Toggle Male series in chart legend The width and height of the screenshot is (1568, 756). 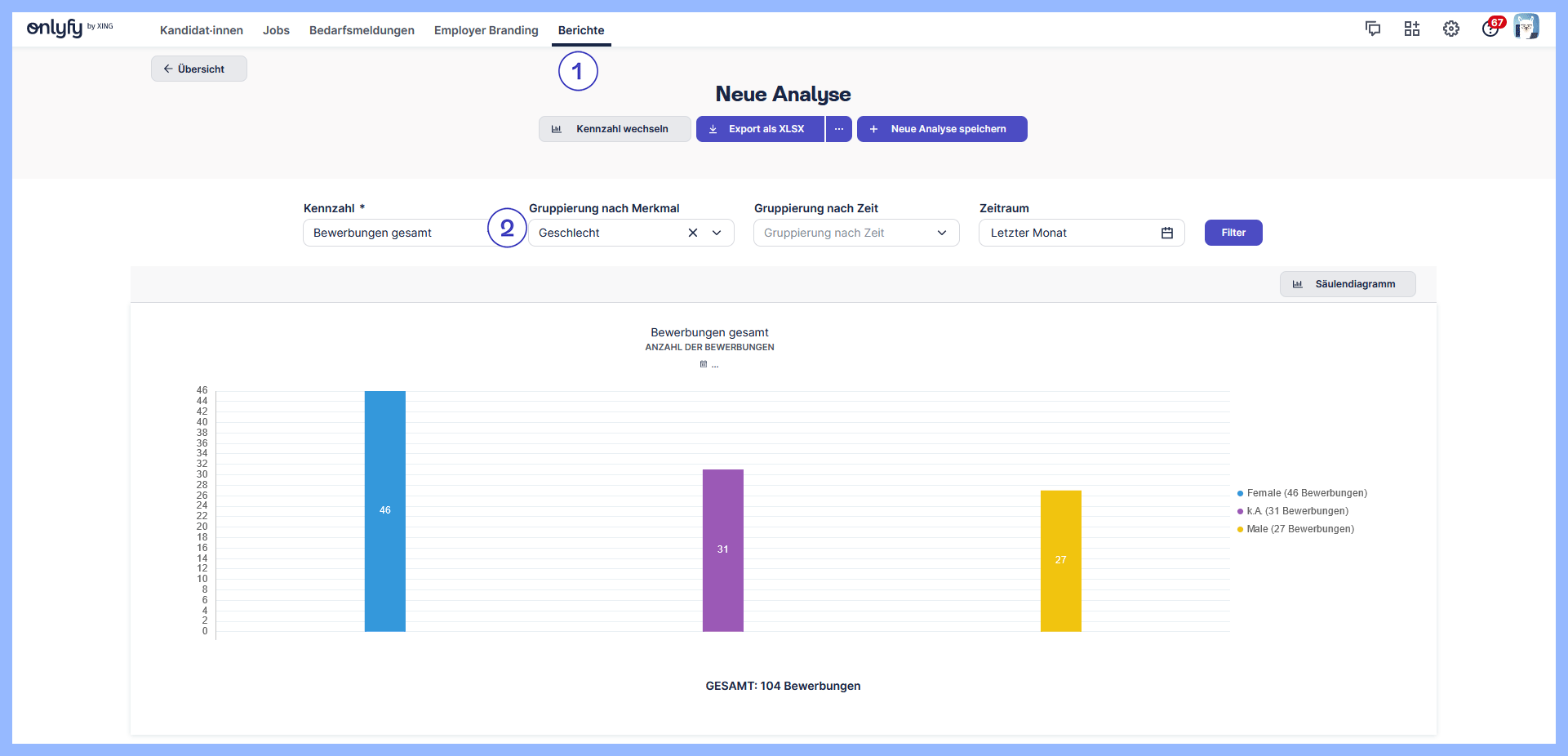point(1299,529)
